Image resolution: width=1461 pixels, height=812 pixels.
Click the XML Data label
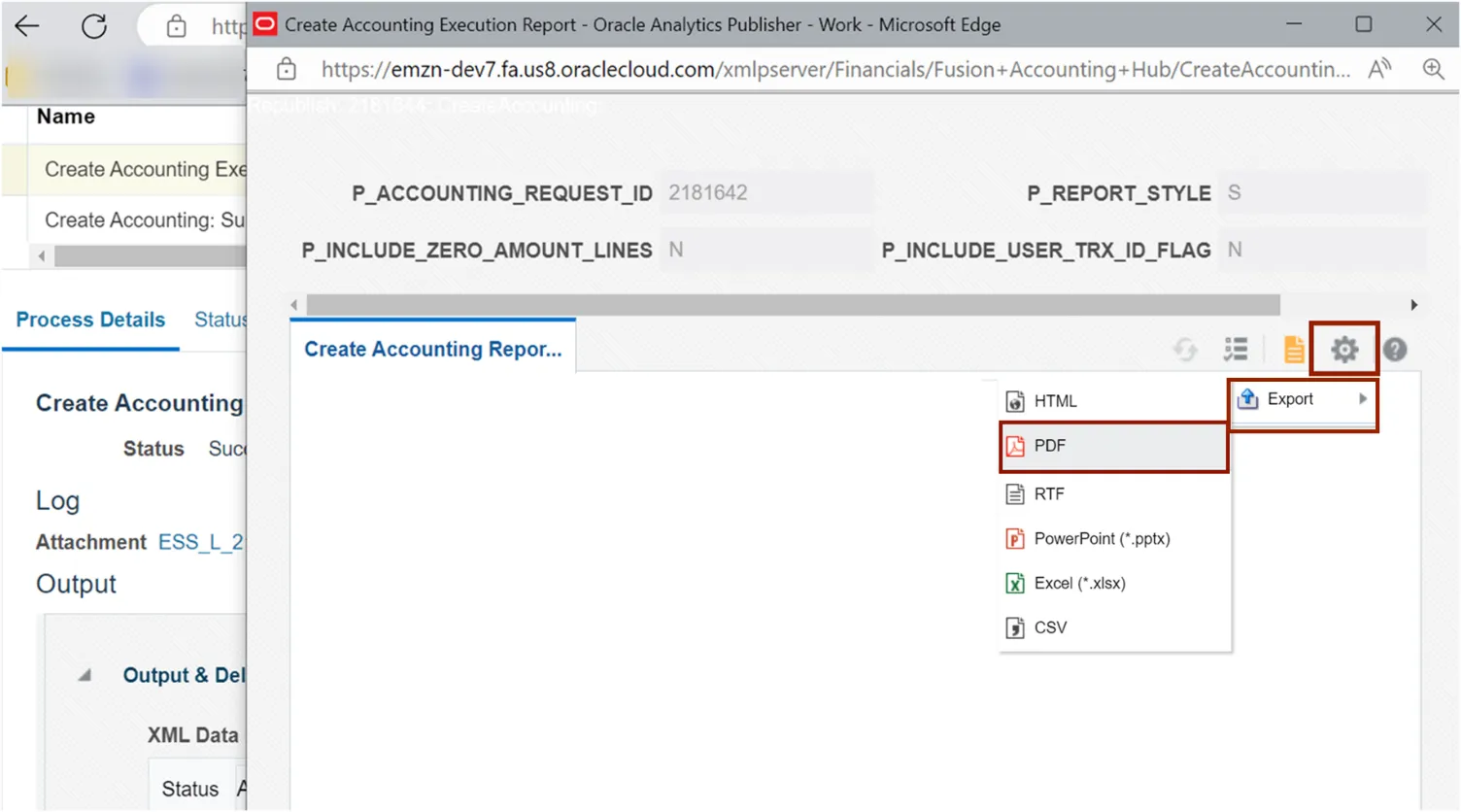[193, 735]
